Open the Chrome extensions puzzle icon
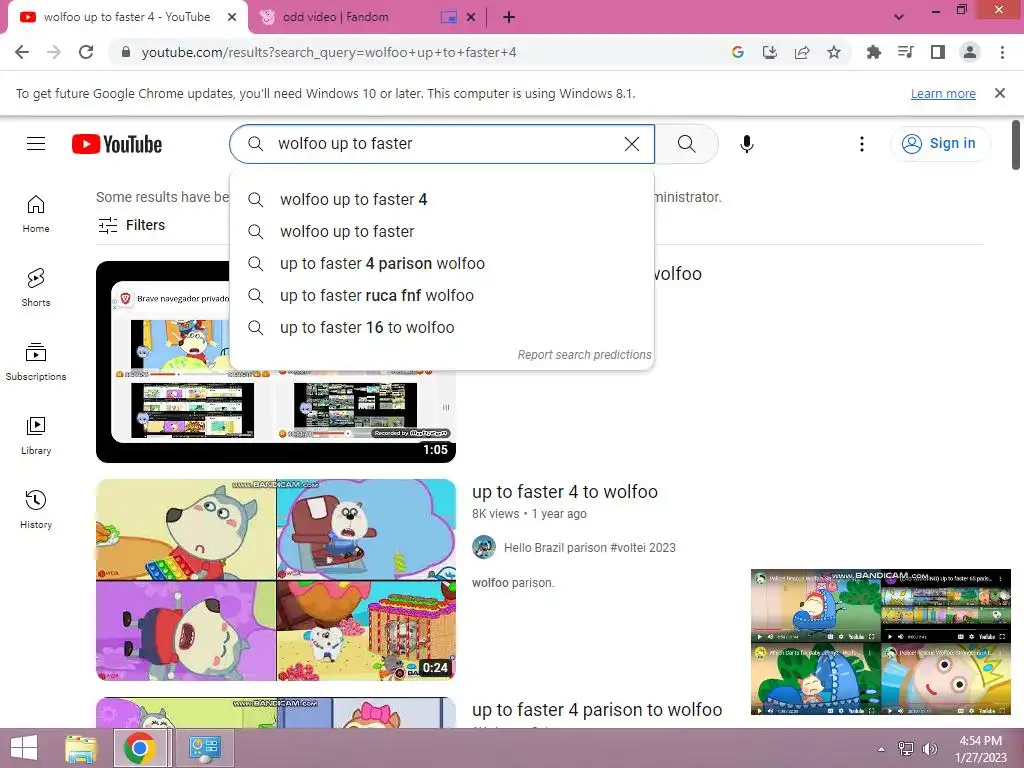 coord(874,52)
